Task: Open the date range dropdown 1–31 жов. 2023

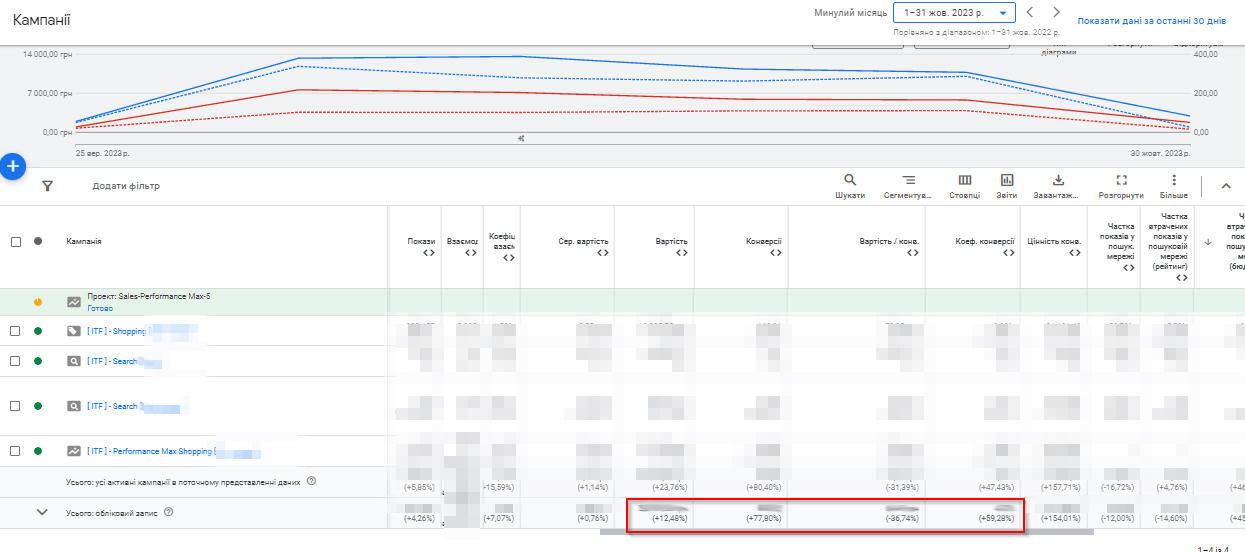Action: tap(954, 13)
